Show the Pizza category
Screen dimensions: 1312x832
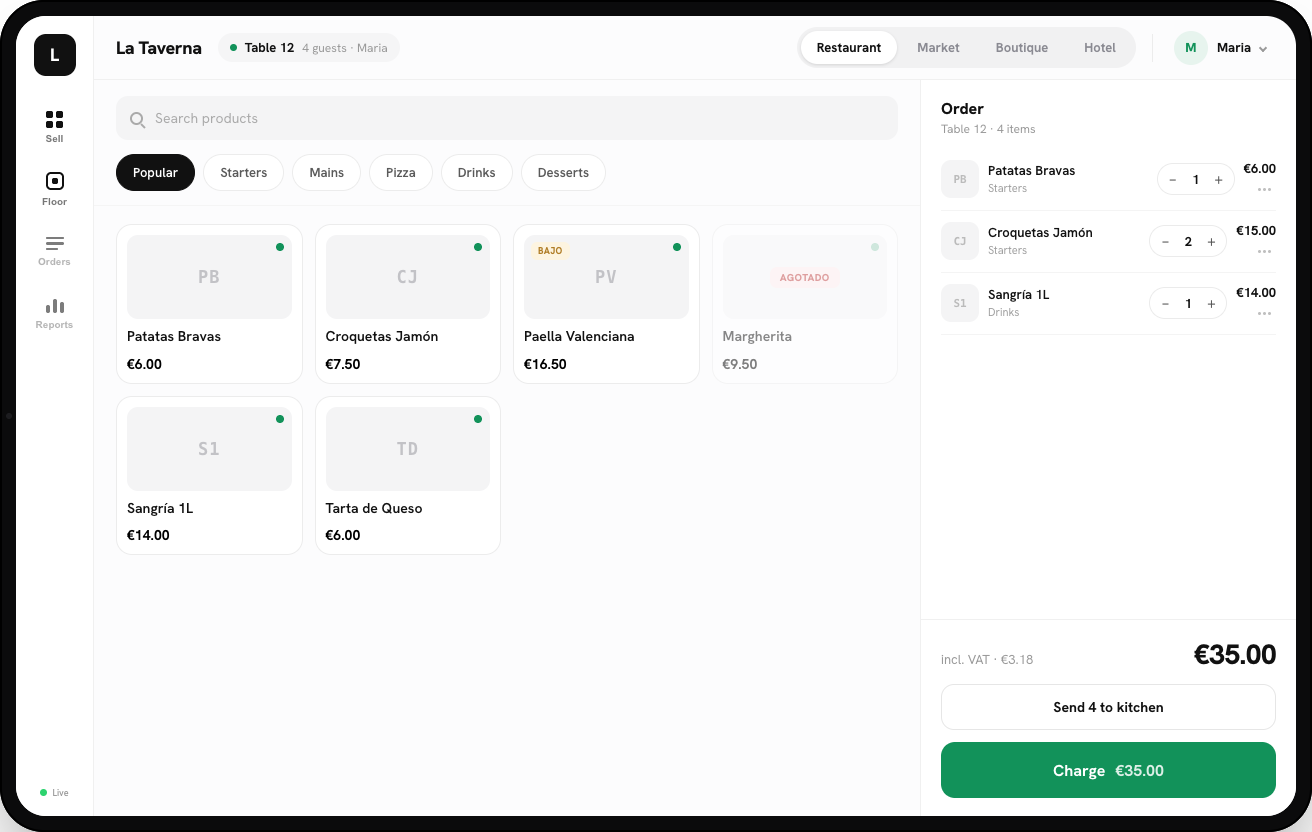(x=401, y=173)
